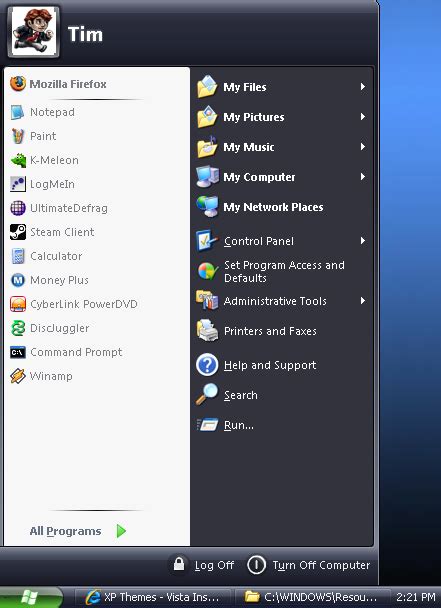Viewport: 441px width, 608px height.
Task: Open the Mozilla Firefox menu entry
Action: [97, 84]
